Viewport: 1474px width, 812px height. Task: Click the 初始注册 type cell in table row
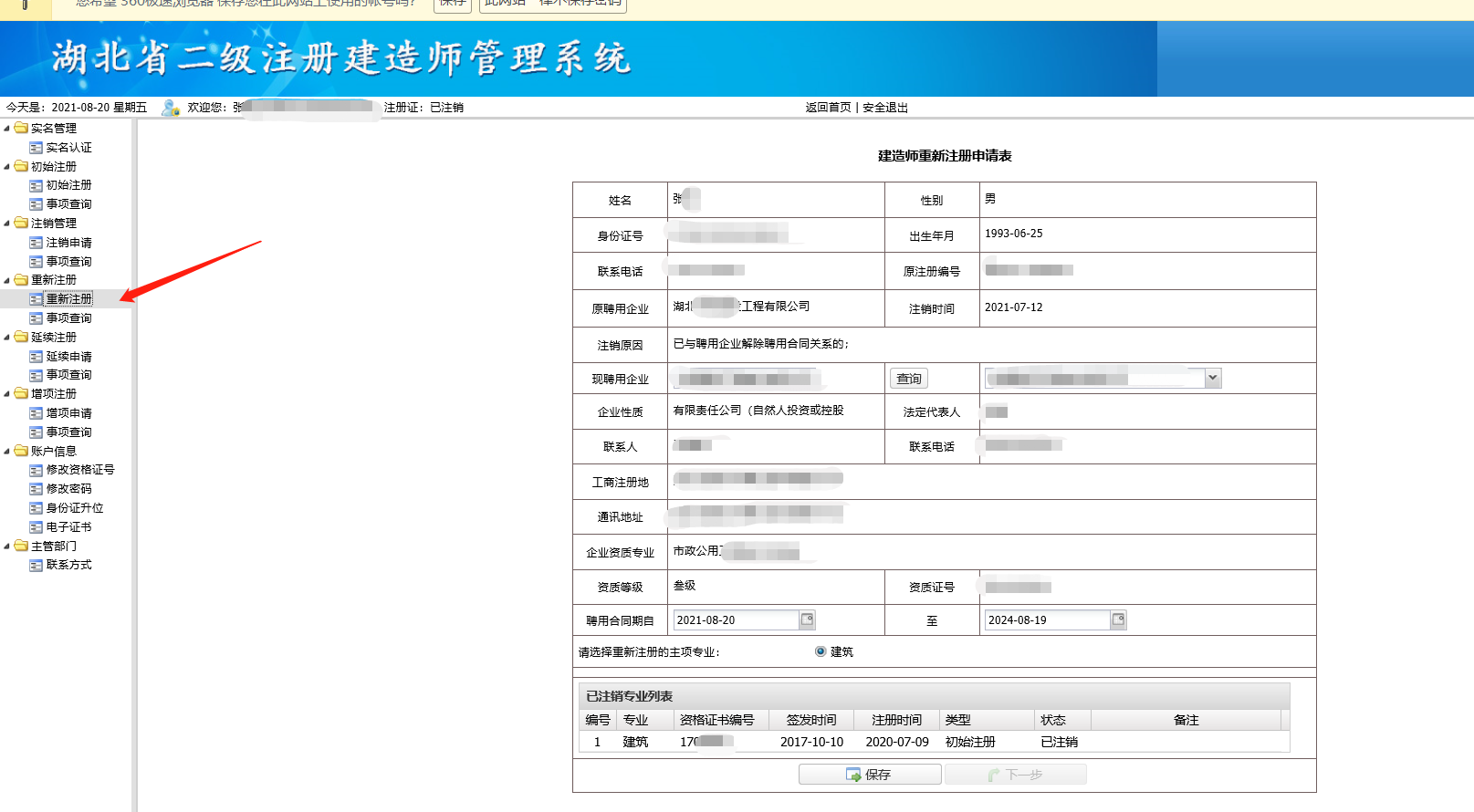coord(970,742)
